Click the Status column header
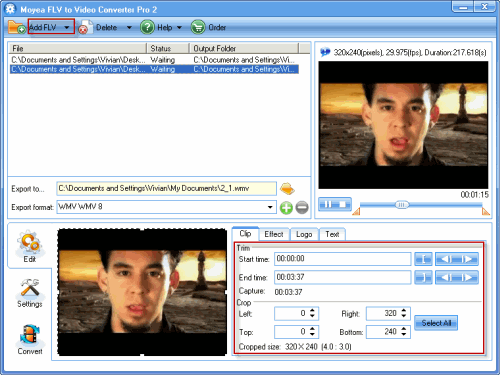The image size is (500, 375). [168, 48]
